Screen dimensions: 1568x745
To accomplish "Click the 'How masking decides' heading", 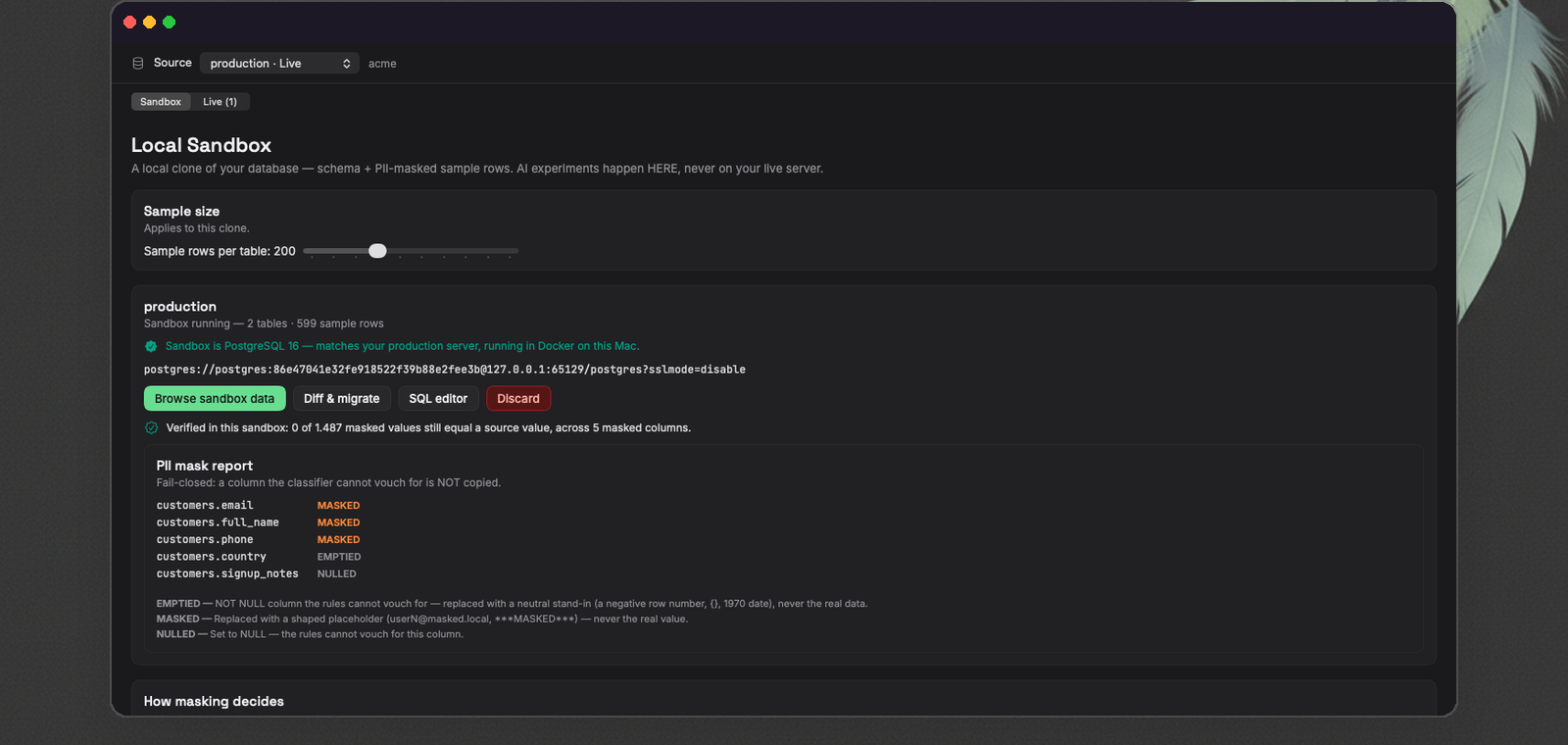I will (214, 701).
